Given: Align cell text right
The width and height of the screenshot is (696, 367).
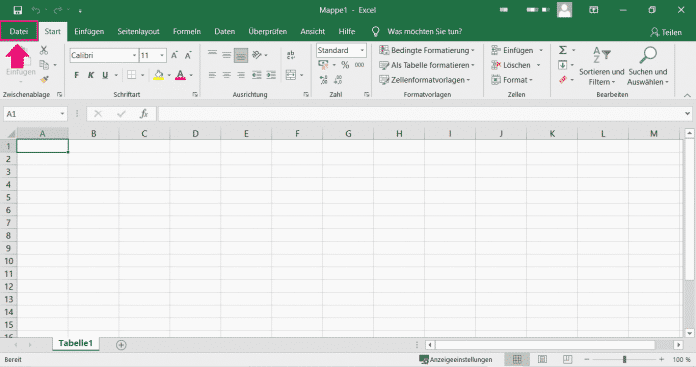Looking at the screenshot, I should click(241, 75).
